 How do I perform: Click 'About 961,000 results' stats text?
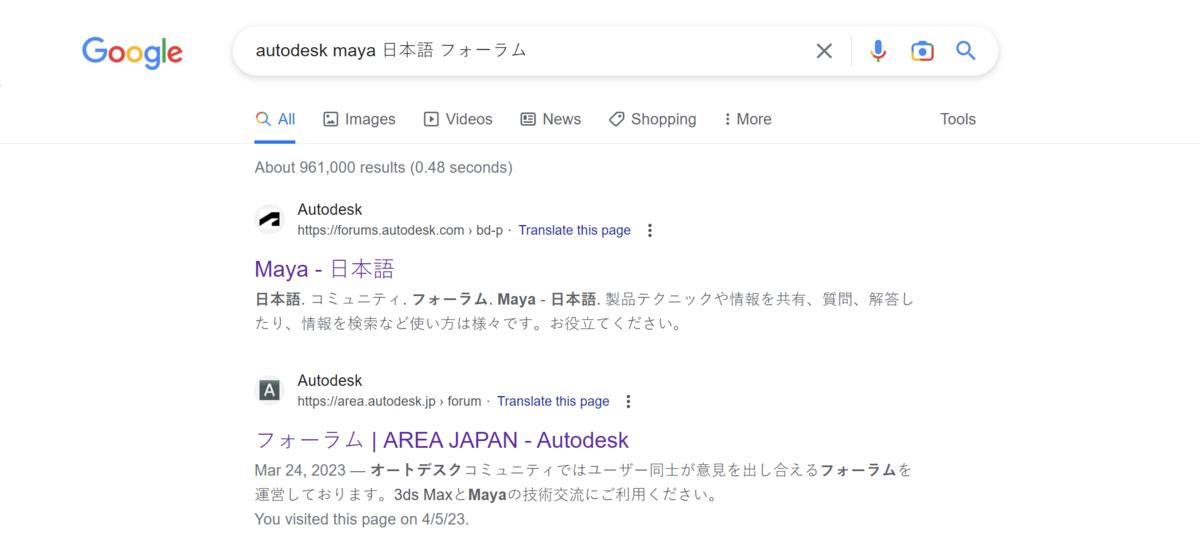click(384, 167)
